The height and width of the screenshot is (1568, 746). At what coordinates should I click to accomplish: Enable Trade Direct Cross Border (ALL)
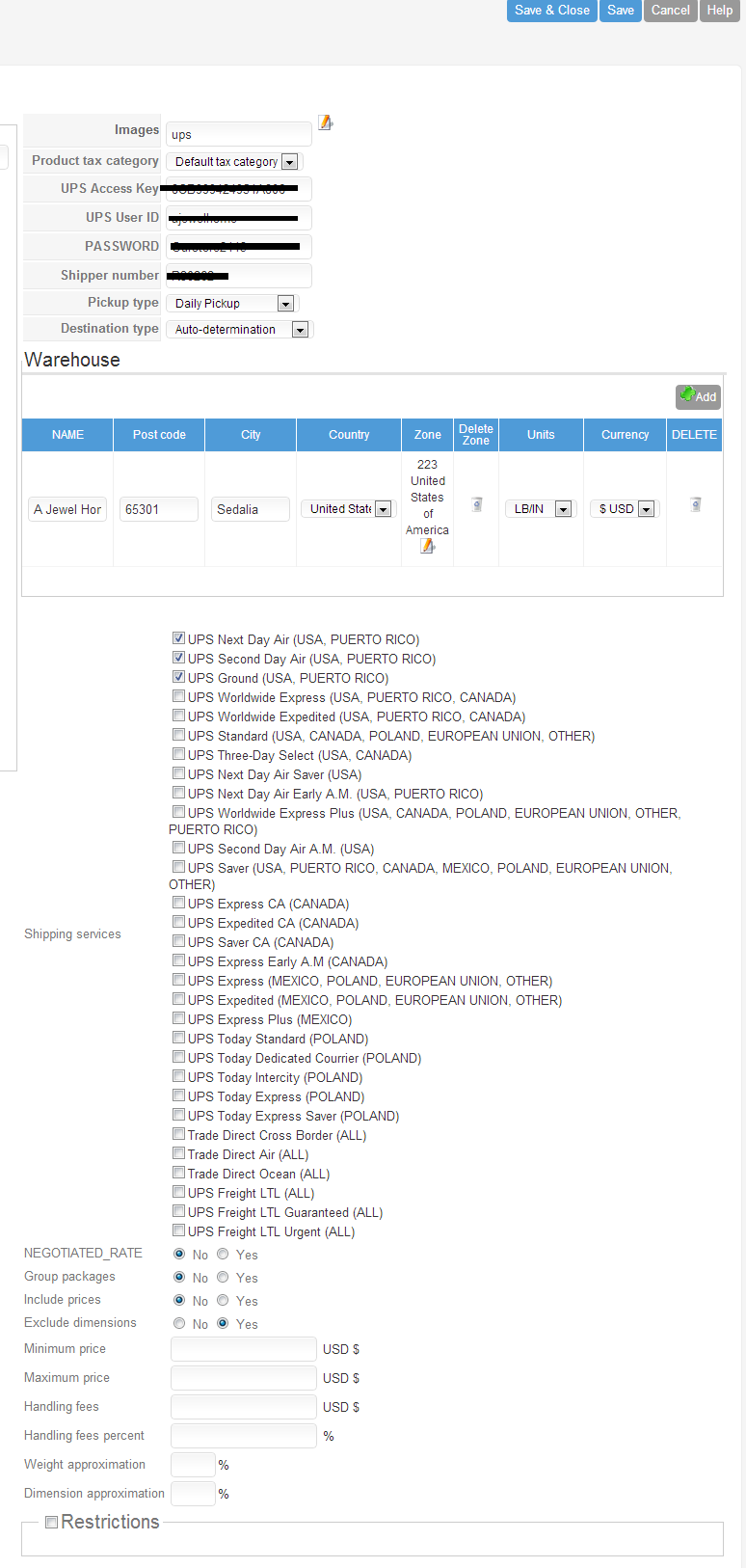[178, 1134]
